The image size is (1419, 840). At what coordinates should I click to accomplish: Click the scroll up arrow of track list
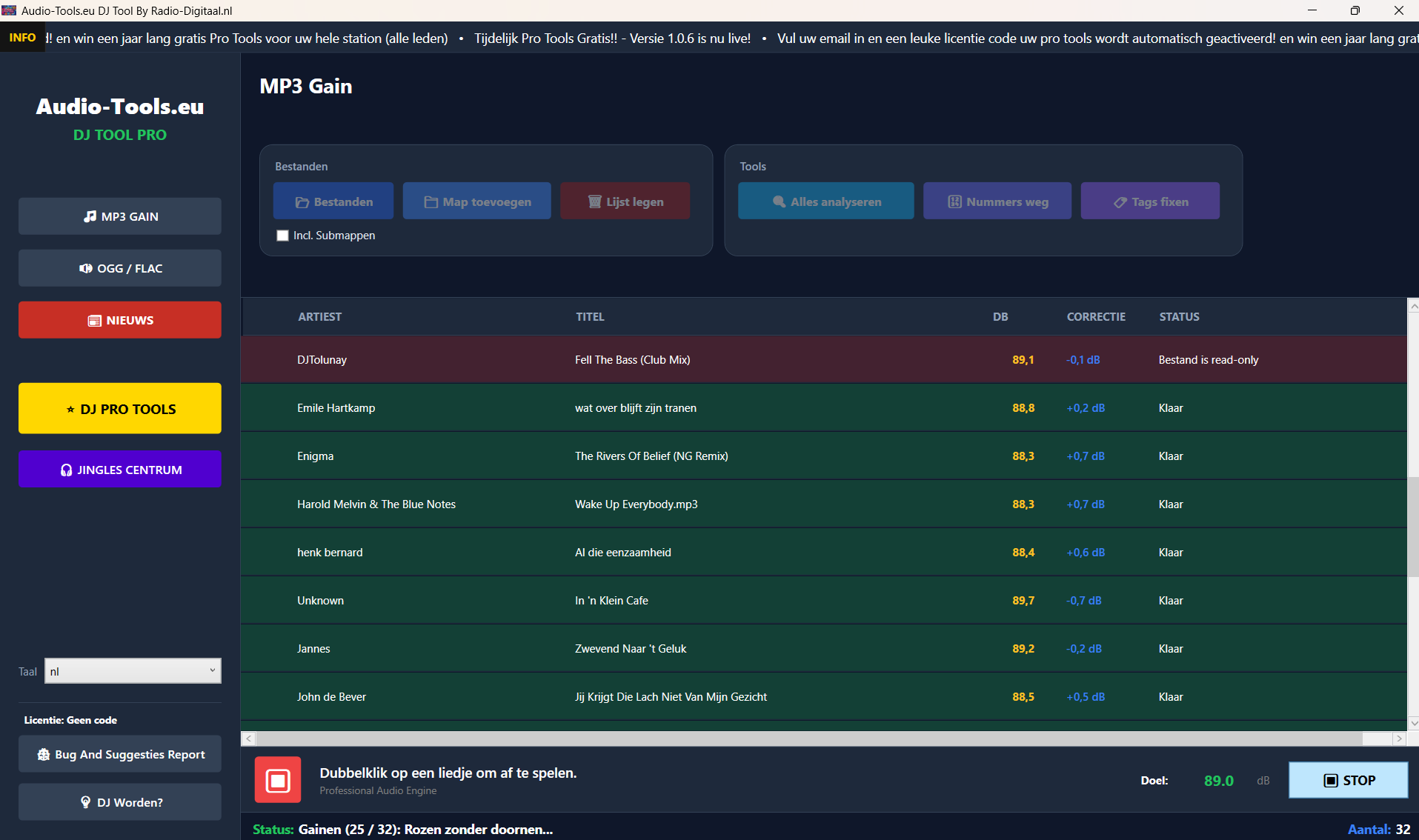1413,305
